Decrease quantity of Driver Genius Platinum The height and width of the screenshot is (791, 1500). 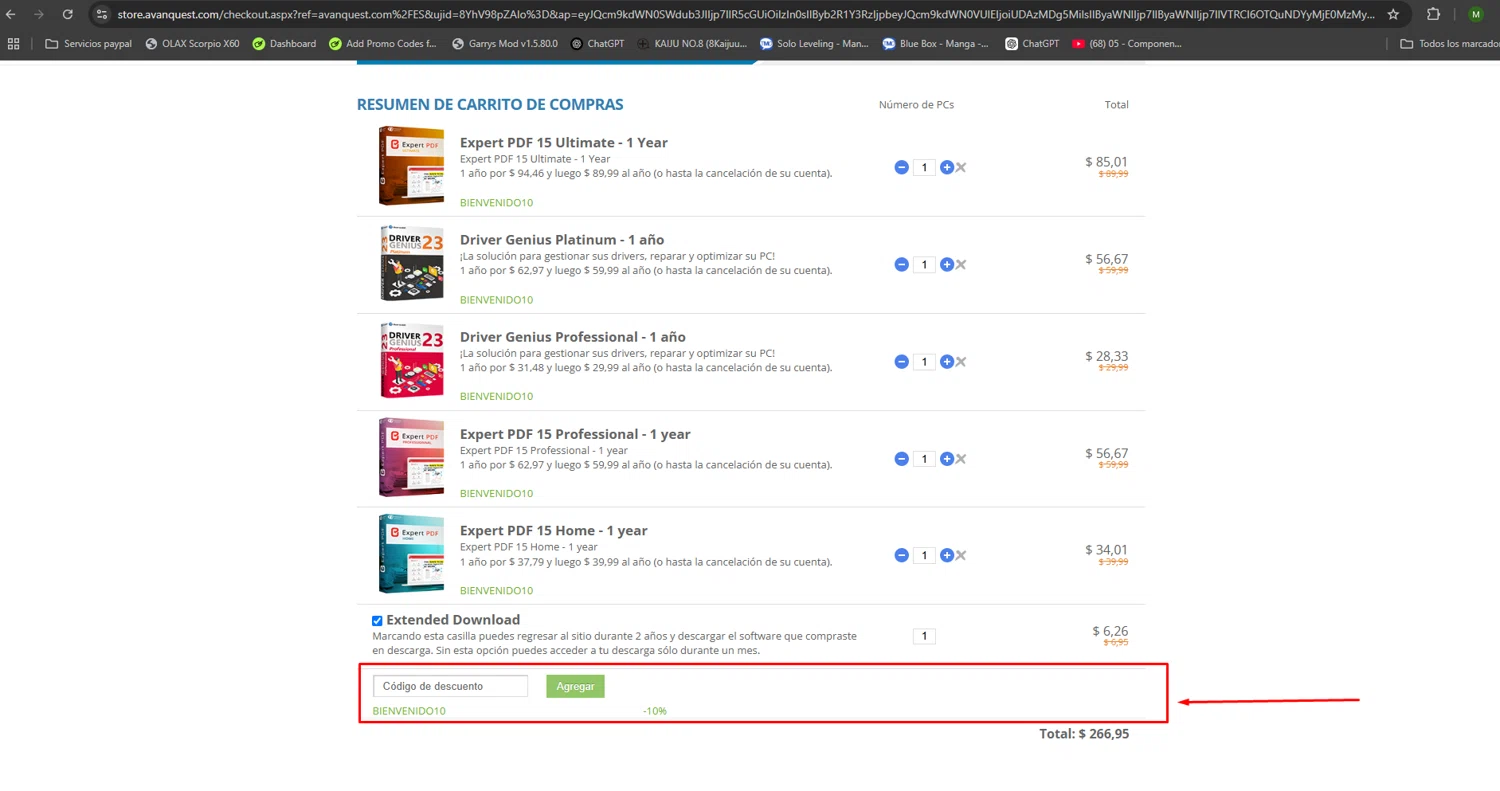tap(901, 264)
